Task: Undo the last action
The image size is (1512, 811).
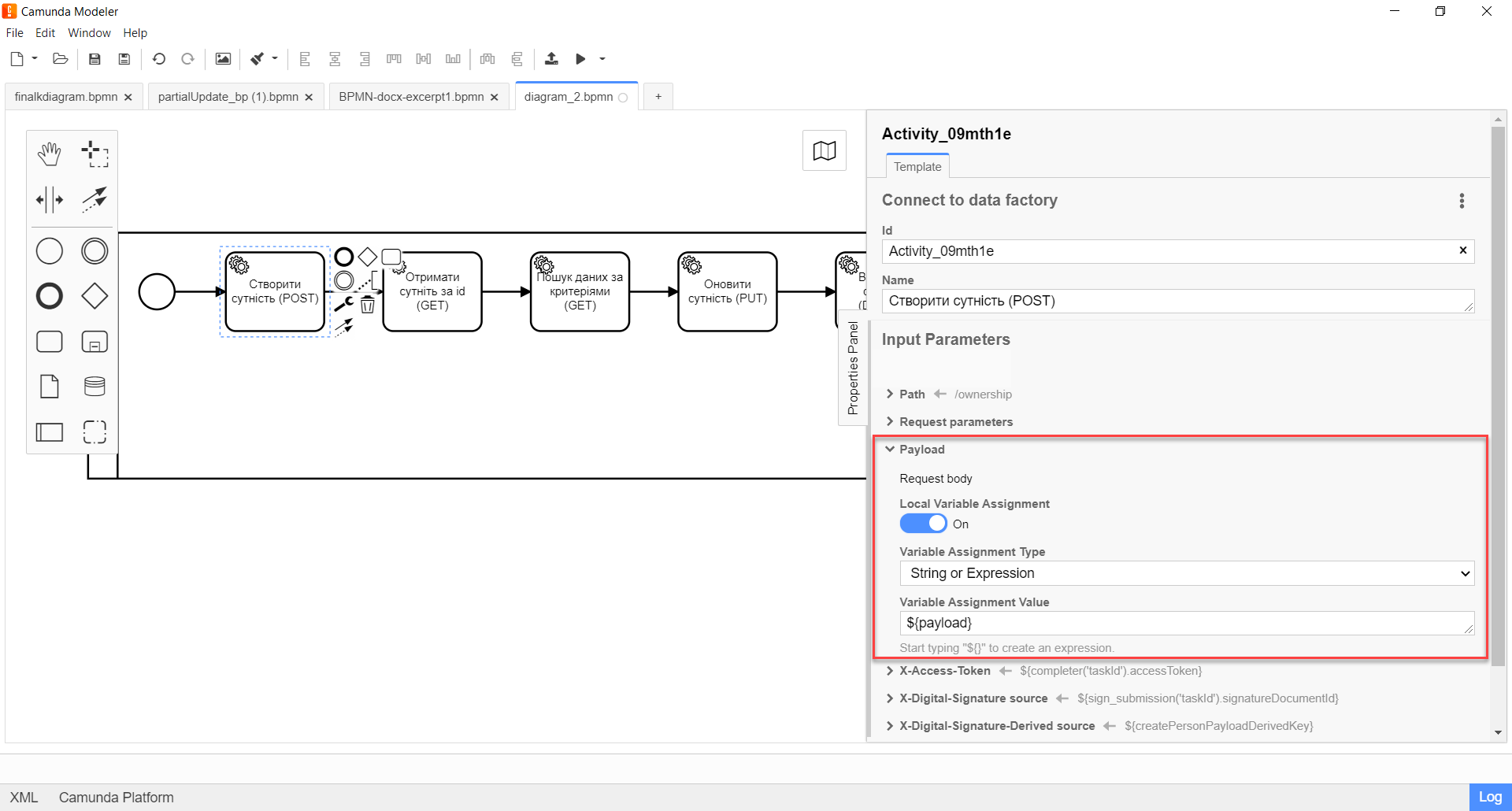Action: click(159, 59)
